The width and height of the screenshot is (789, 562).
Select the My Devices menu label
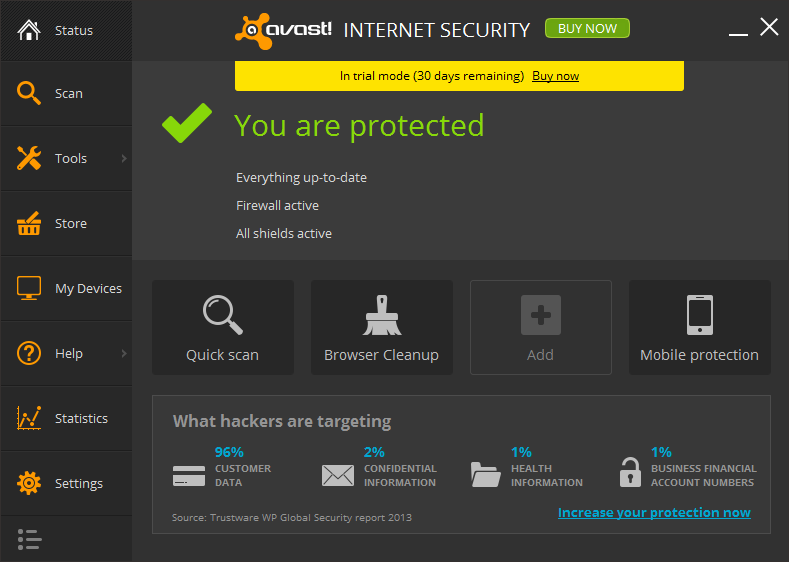tap(88, 289)
